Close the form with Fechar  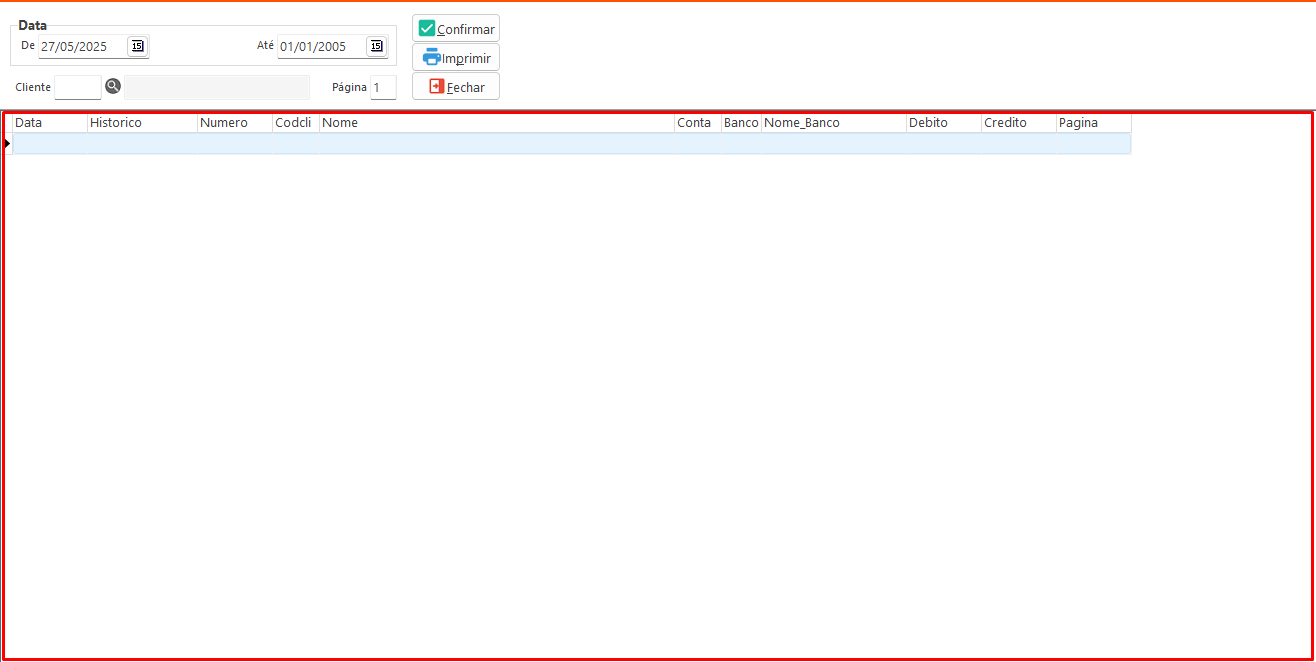pos(456,87)
